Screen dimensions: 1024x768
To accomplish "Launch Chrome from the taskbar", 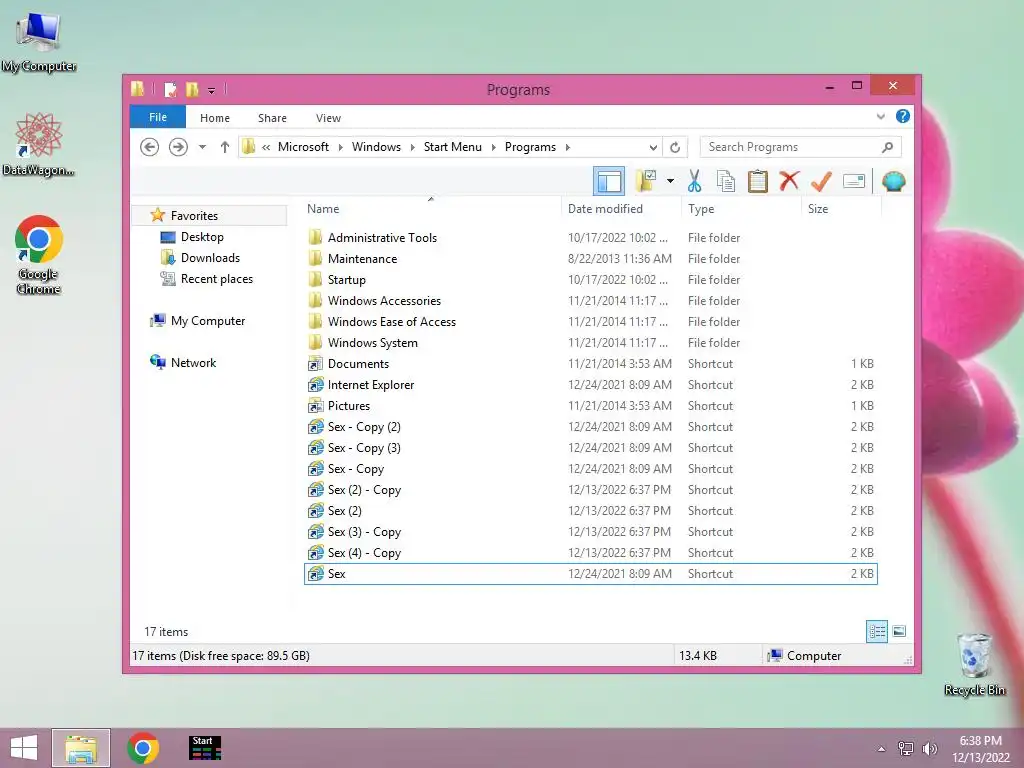I will (143, 748).
